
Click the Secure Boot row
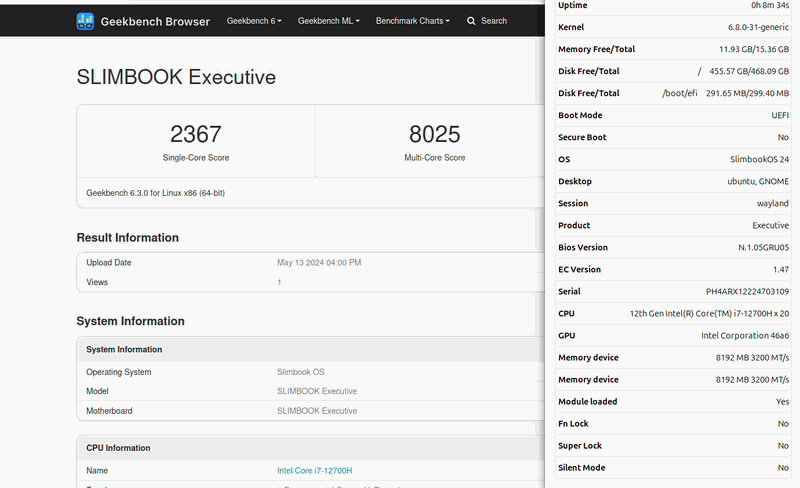pos(673,138)
